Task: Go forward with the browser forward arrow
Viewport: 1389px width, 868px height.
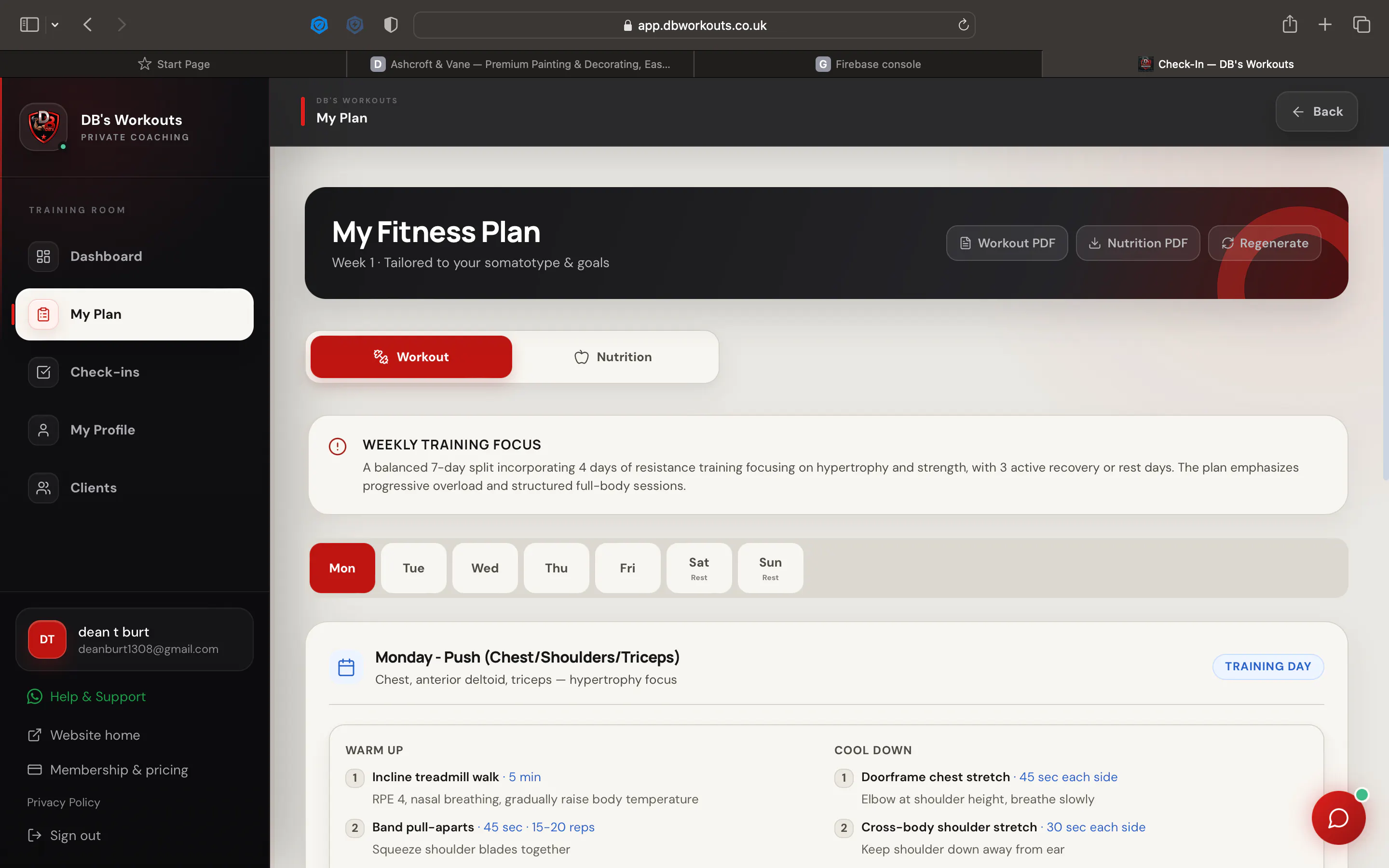Action: 122,25
